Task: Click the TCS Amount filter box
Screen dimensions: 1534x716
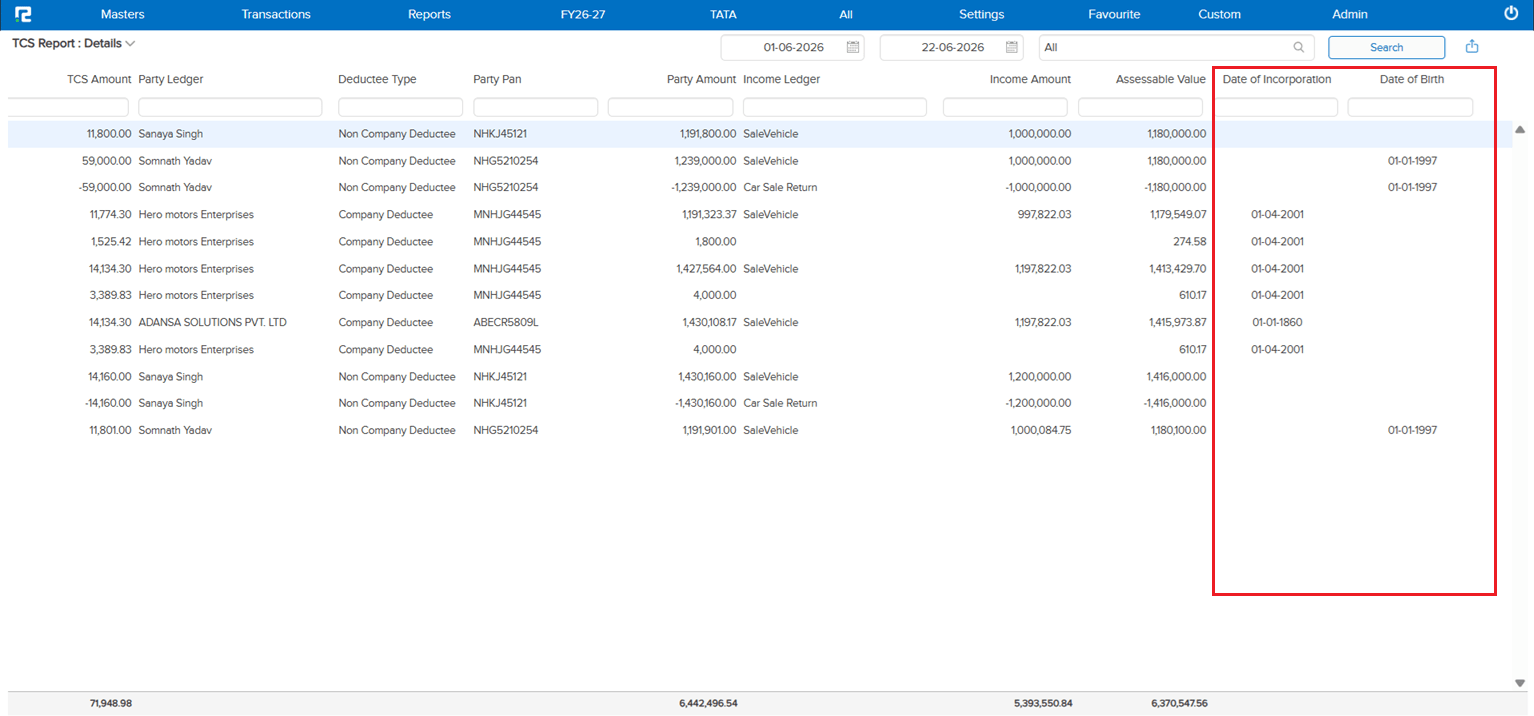Action: (x=68, y=107)
